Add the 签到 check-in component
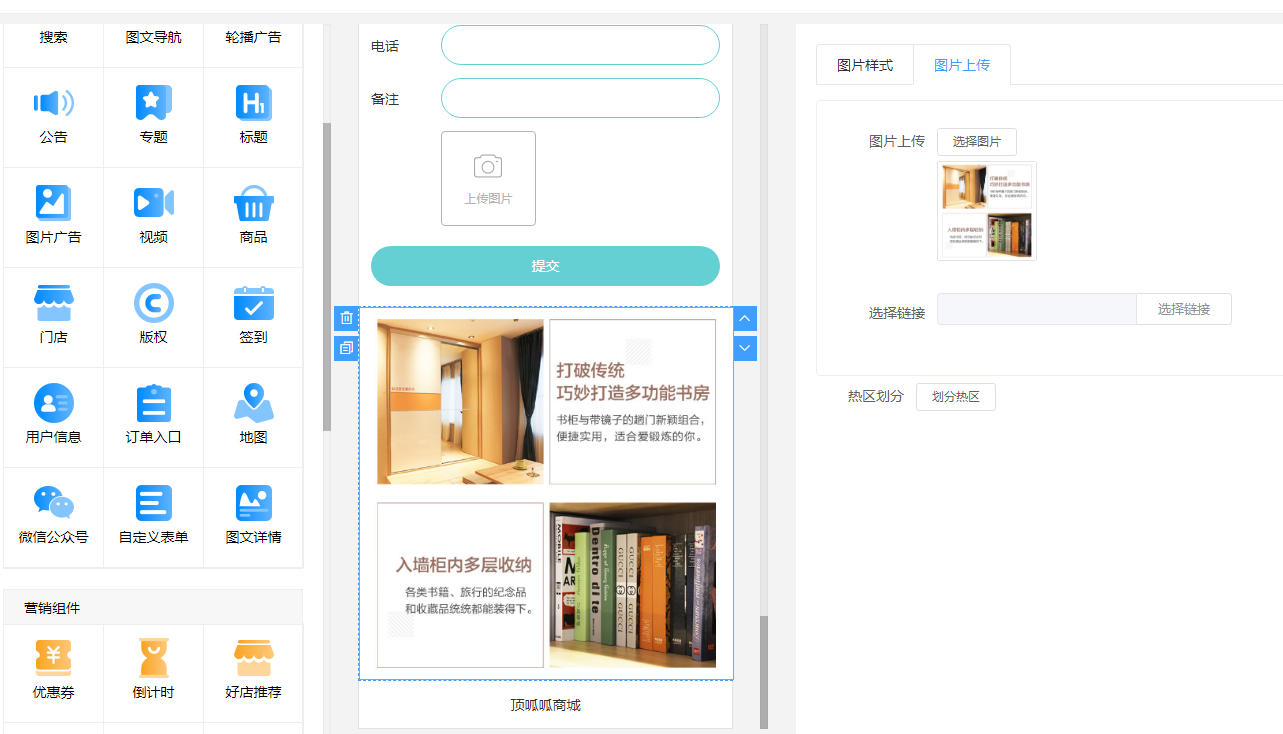 click(253, 317)
